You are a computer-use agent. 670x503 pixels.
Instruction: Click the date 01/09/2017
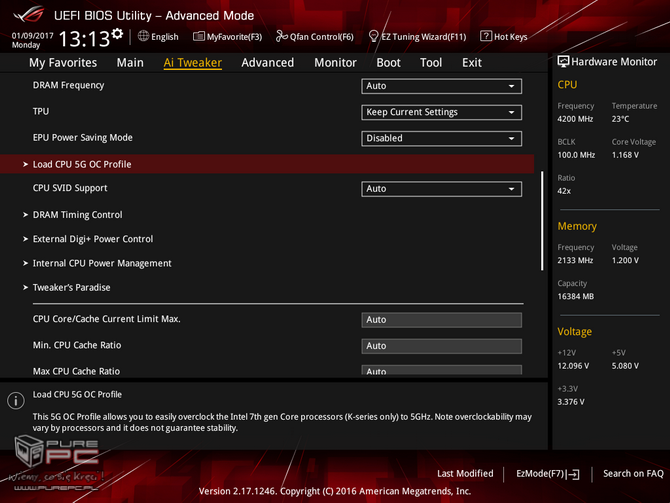(32, 35)
